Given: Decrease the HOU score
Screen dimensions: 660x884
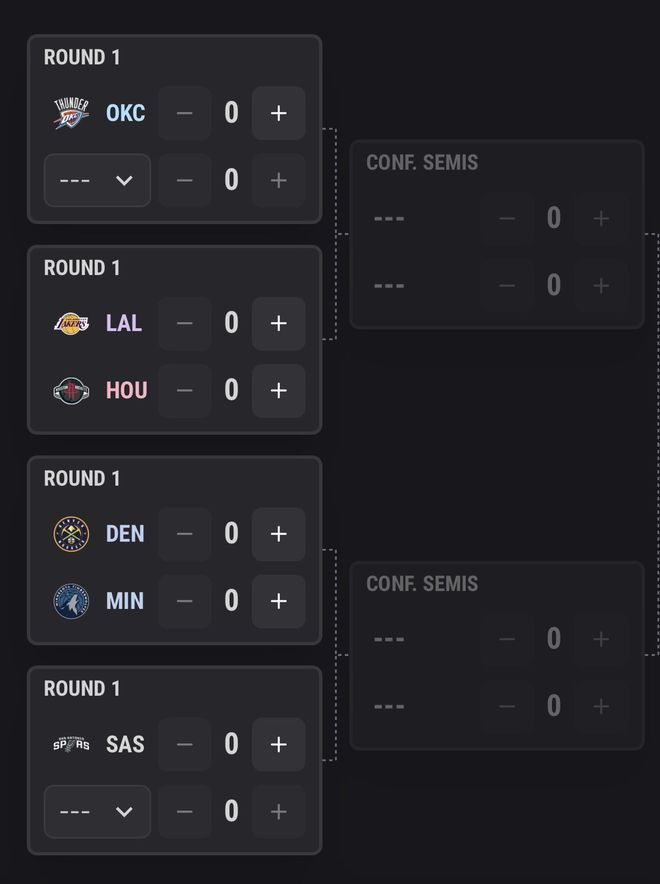Looking at the screenshot, I should point(184,390).
